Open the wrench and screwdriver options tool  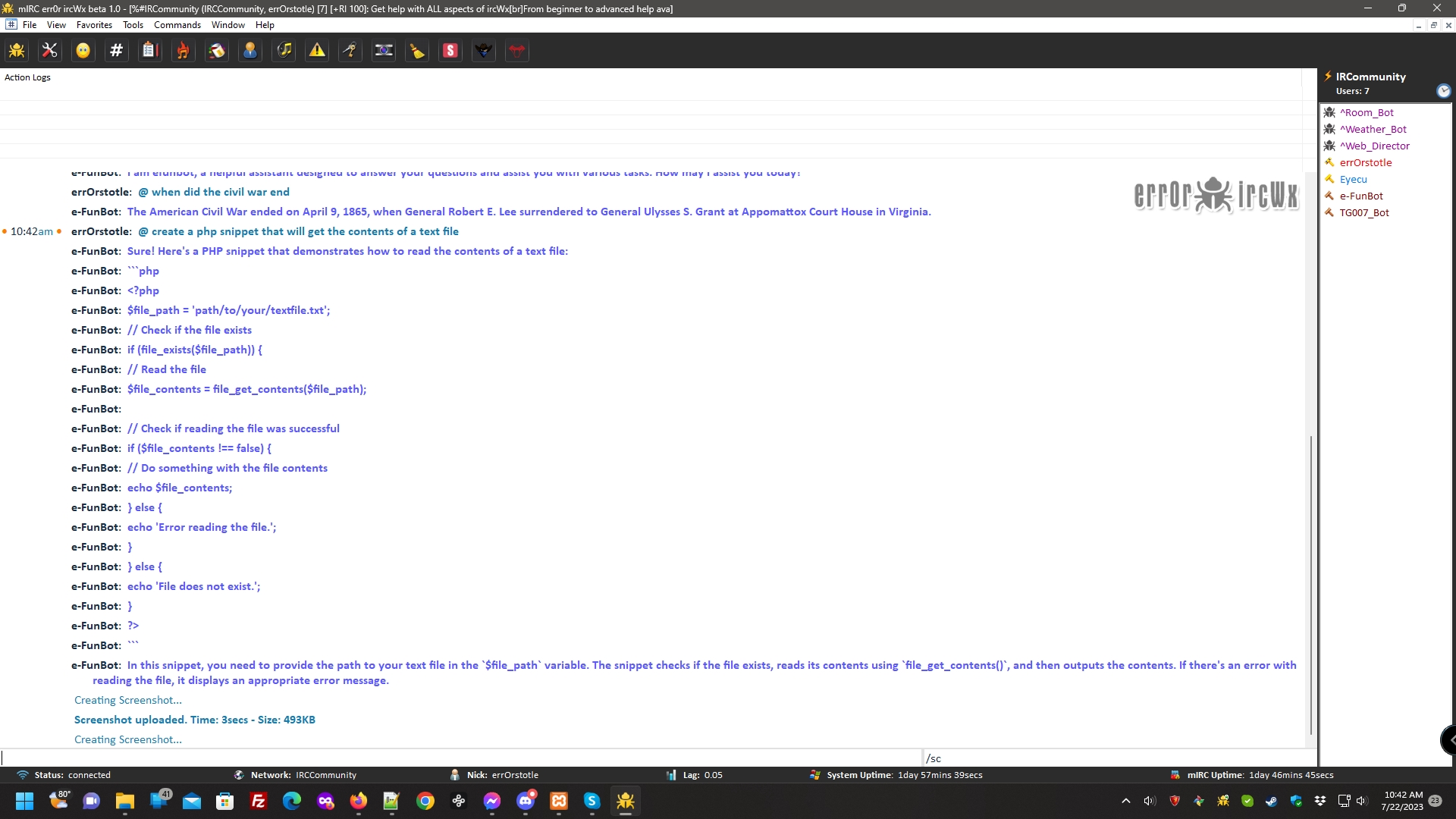tap(50, 51)
